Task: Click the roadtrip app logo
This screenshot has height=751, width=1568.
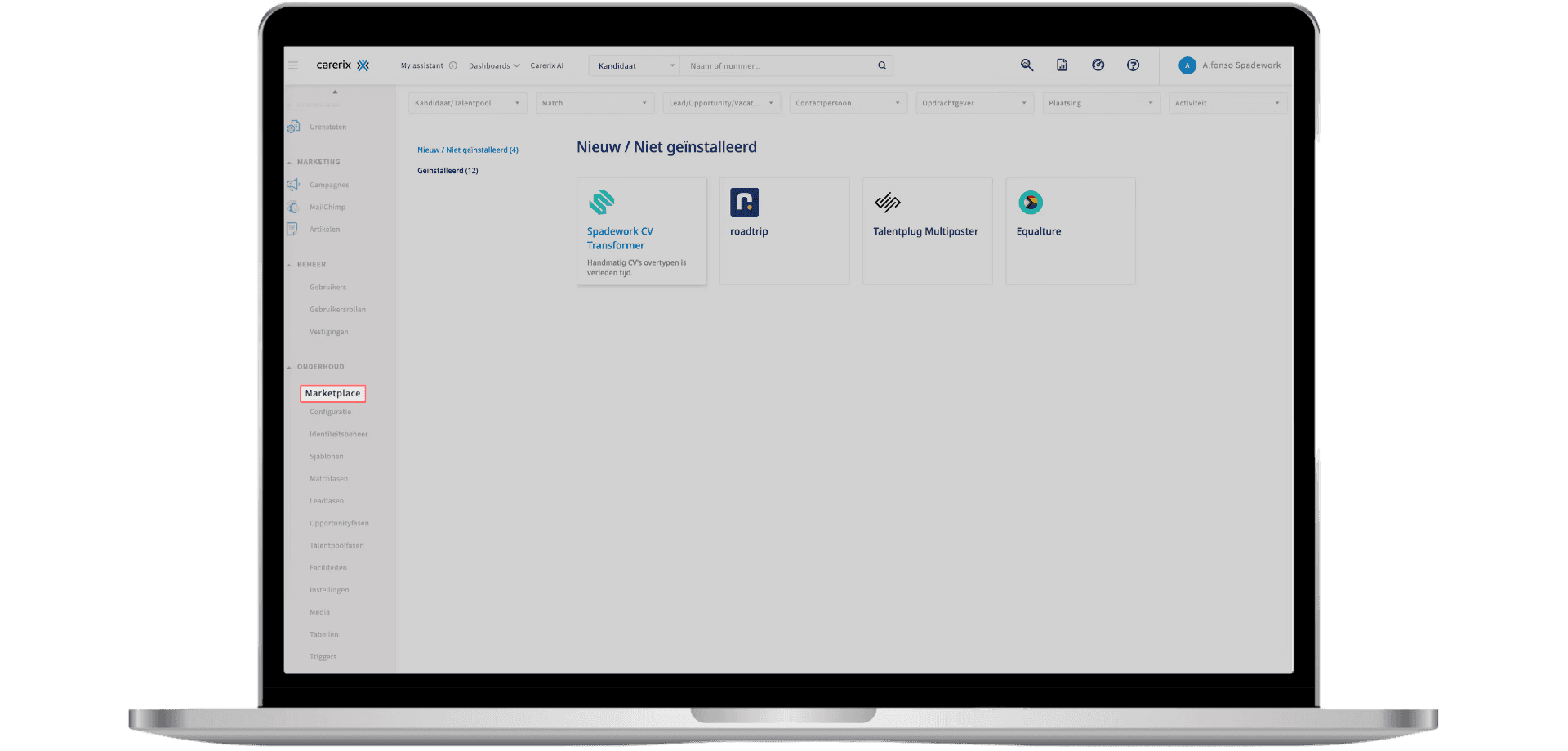Action: click(745, 203)
